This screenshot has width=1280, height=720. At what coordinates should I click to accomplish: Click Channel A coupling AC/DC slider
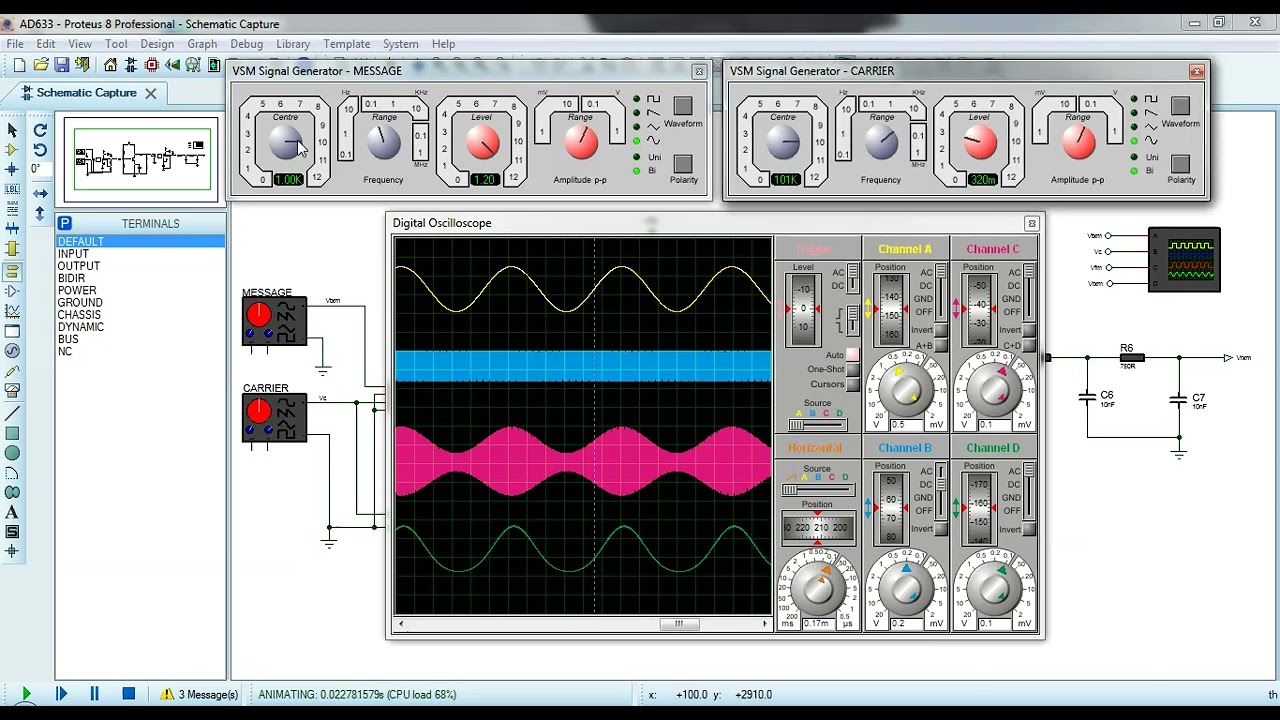click(x=941, y=292)
